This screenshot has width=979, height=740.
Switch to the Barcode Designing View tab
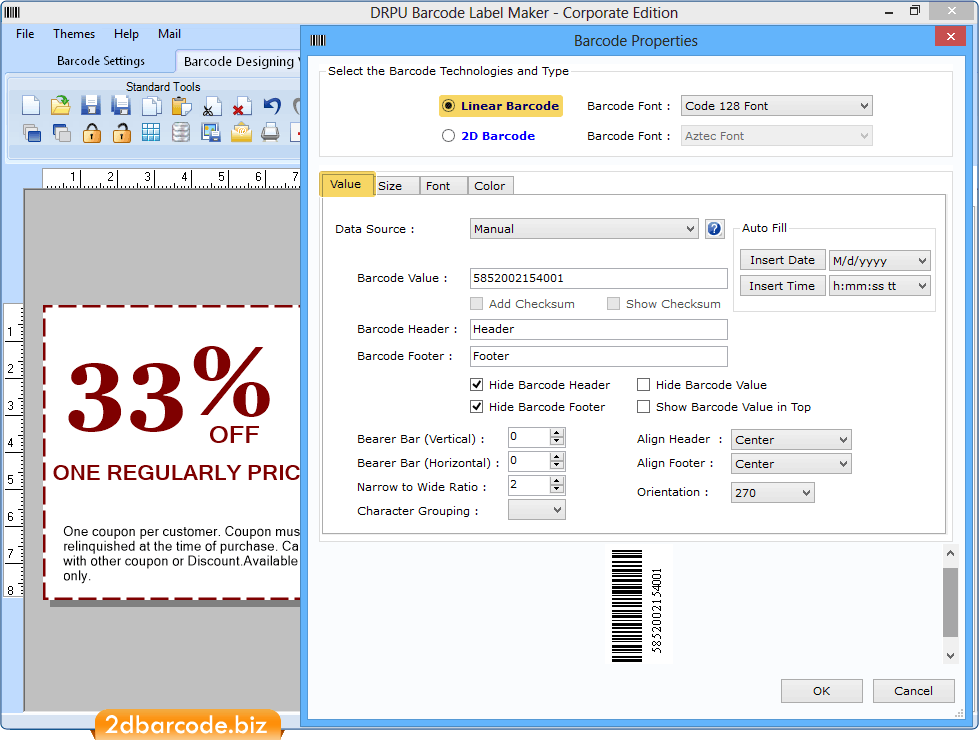(x=240, y=61)
